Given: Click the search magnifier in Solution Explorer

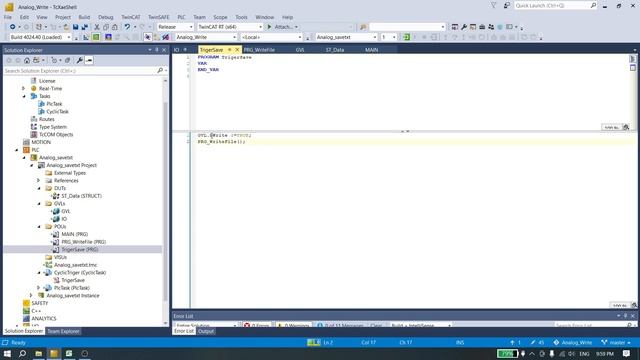Looking at the screenshot, I should pos(160,71).
